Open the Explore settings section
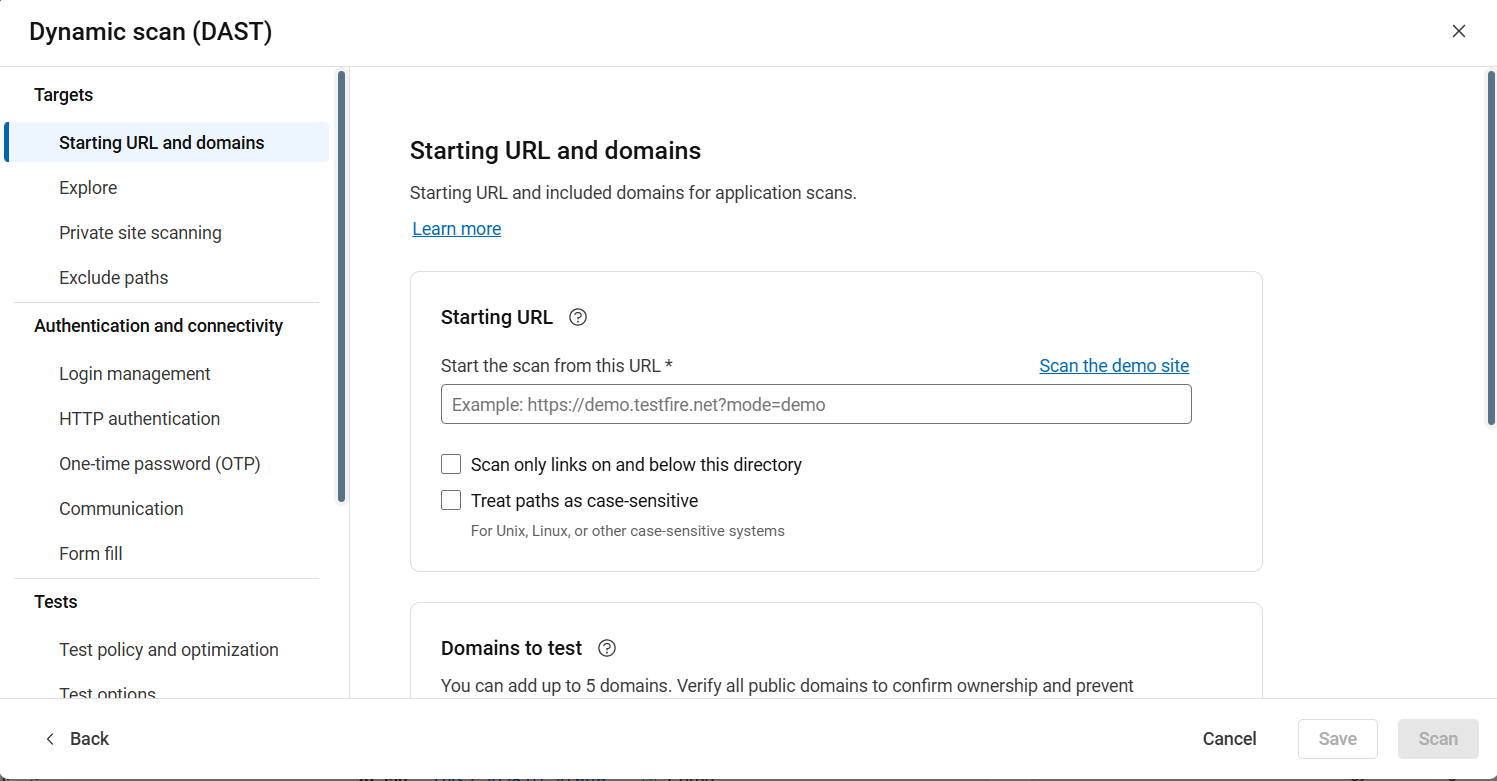This screenshot has width=1497, height=781. (x=88, y=188)
